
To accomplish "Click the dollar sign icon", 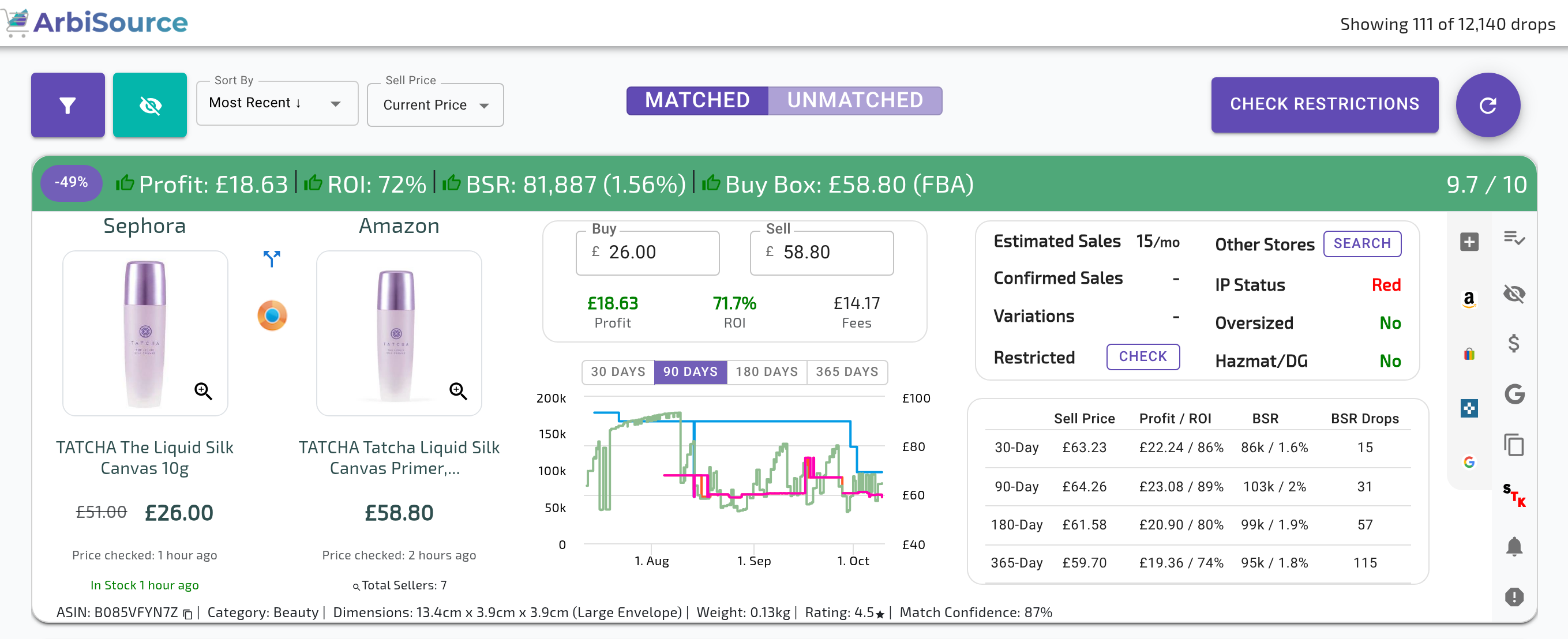I will point(1514,344).
